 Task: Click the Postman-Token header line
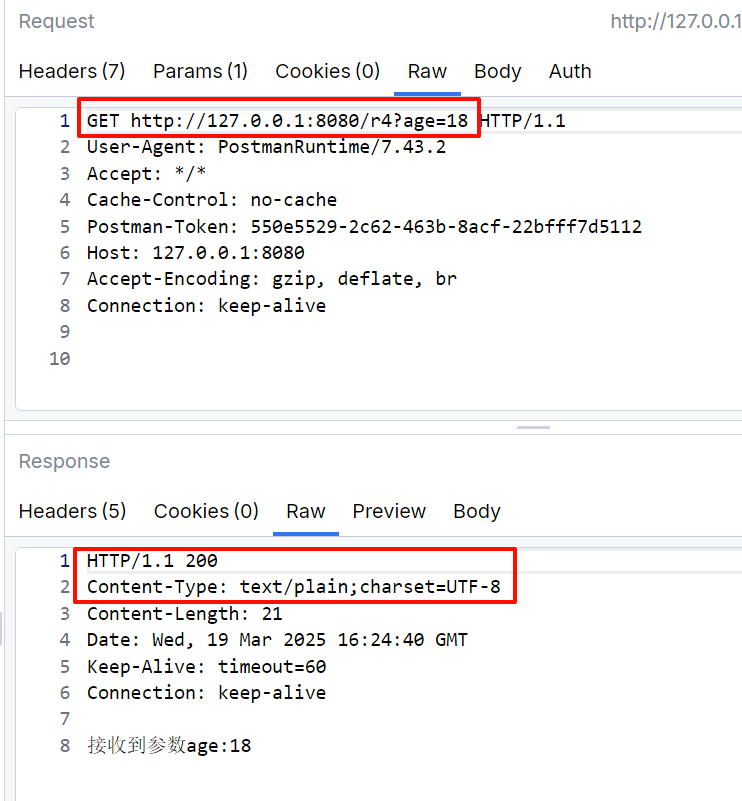coord(364,226)
